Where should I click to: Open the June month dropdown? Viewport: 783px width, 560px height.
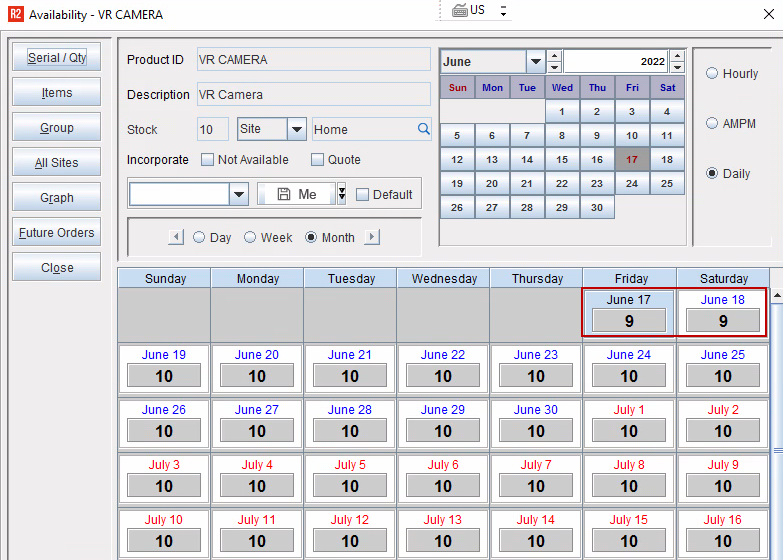(x=535, y=62)
